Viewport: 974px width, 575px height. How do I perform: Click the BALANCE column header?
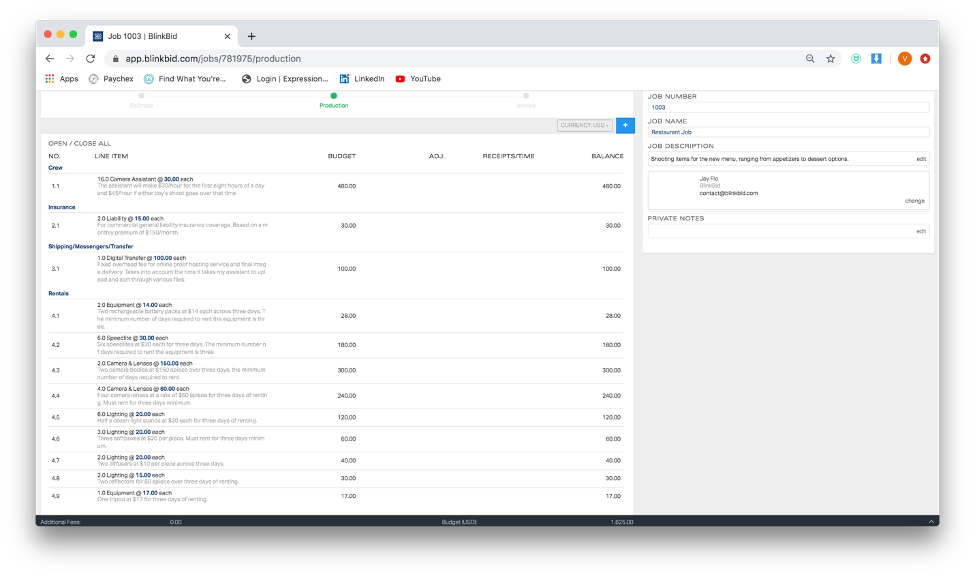pyautogui.click(x=608, y=156)
